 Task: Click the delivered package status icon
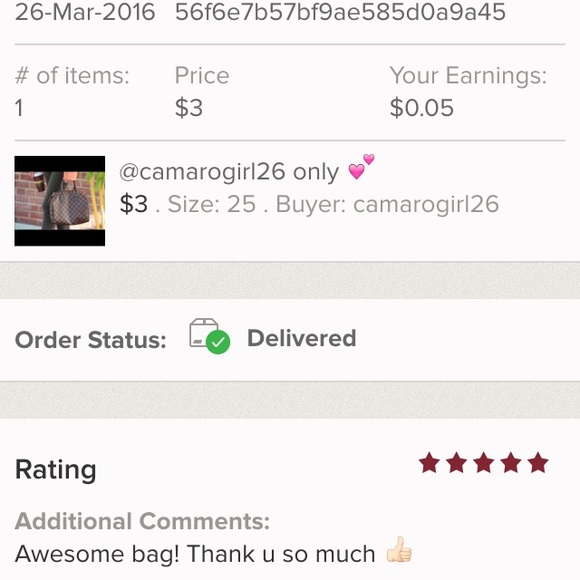[x=209, y=336]
